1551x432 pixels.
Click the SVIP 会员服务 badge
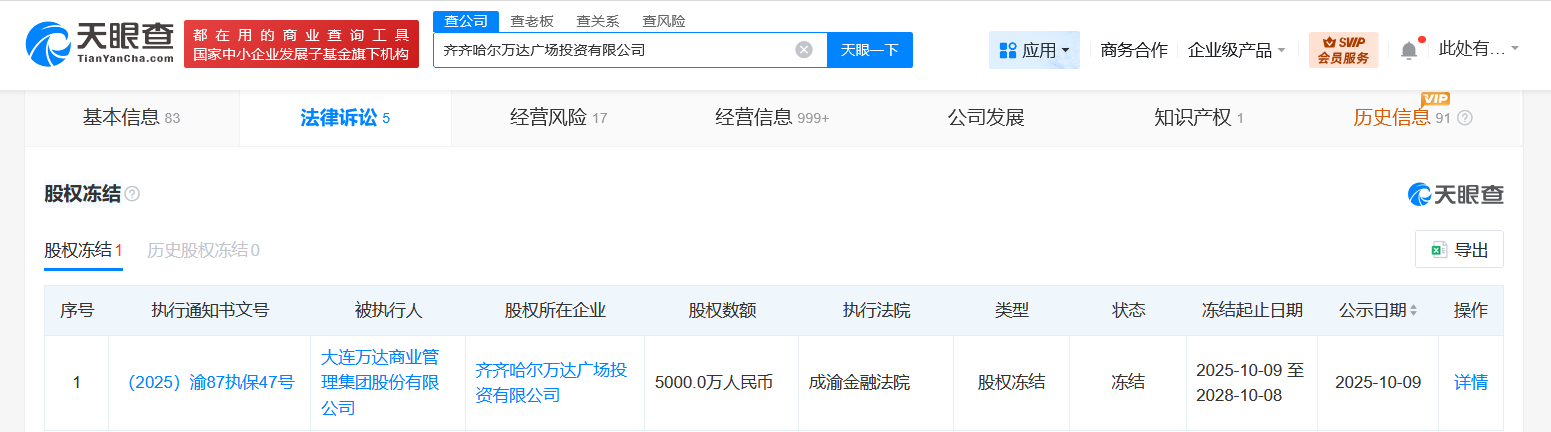click(1343, 50)
